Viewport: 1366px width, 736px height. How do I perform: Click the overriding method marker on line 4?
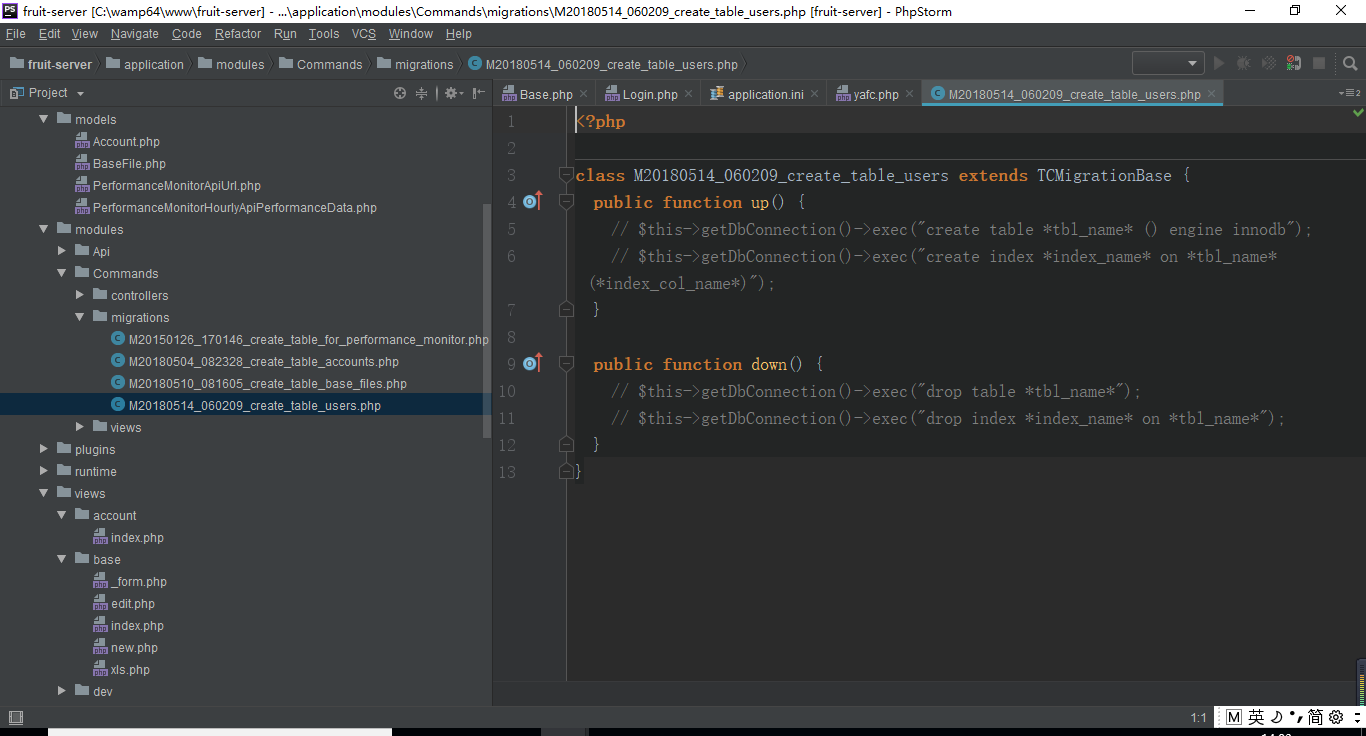tap(532, 202)
